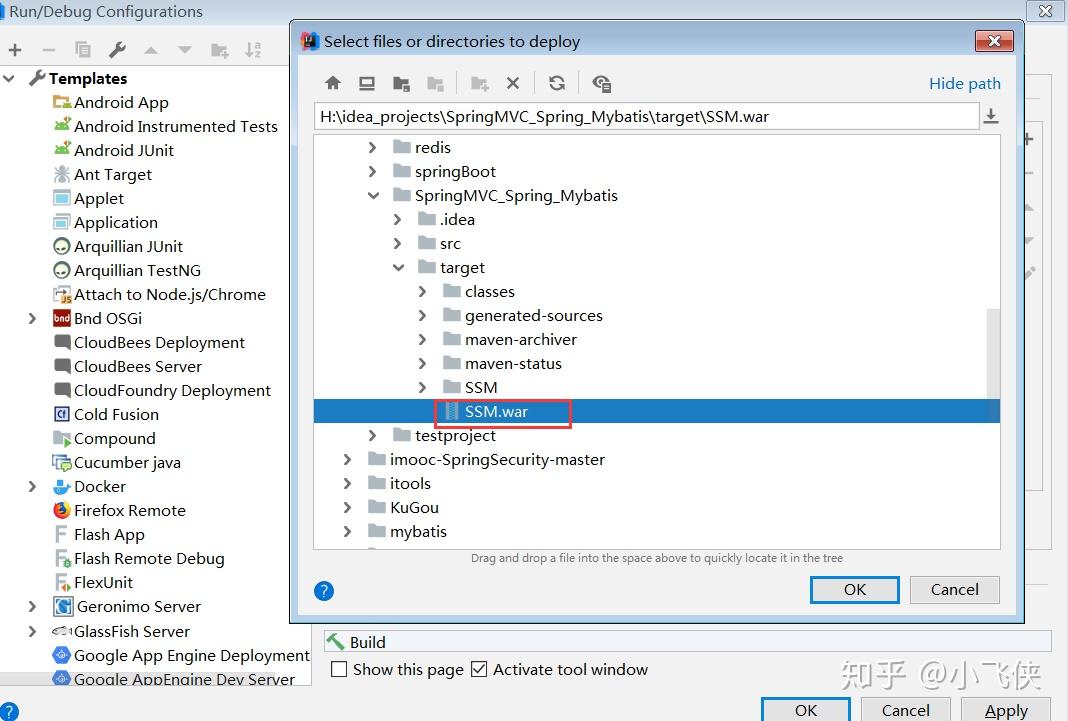This screenshot has width=1068, height=721.
Task: Click the Home directory icon in file chooser
Action: pyautogui.click(x=332, y=83)
